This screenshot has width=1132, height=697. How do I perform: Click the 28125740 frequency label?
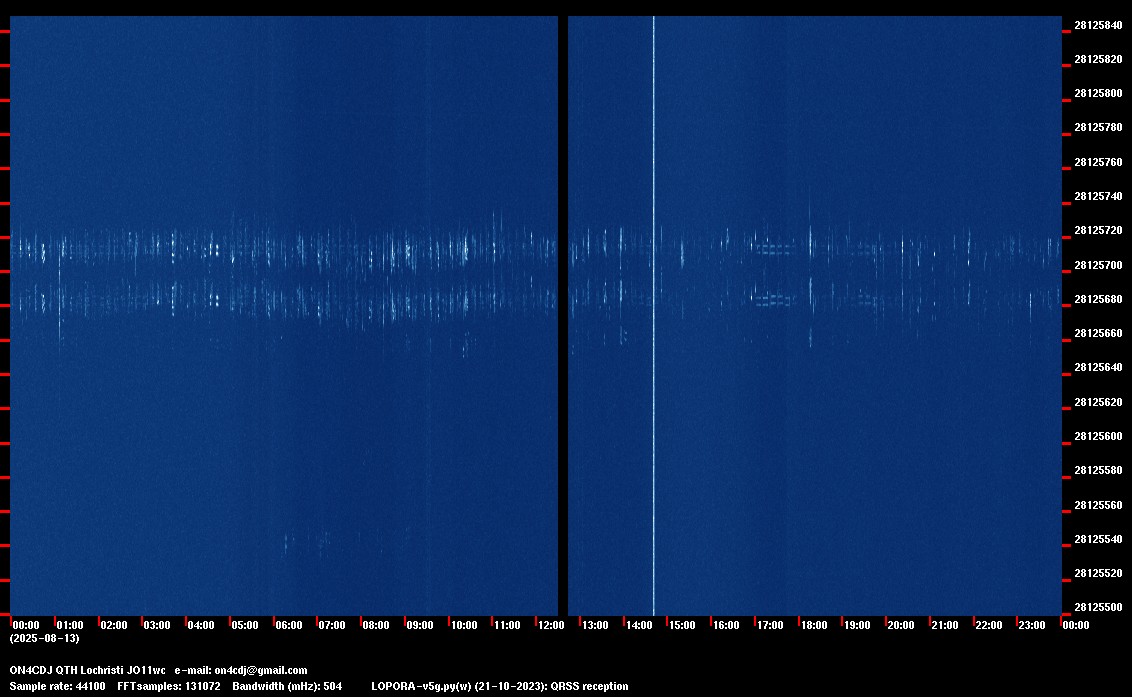click(1098, 196)
